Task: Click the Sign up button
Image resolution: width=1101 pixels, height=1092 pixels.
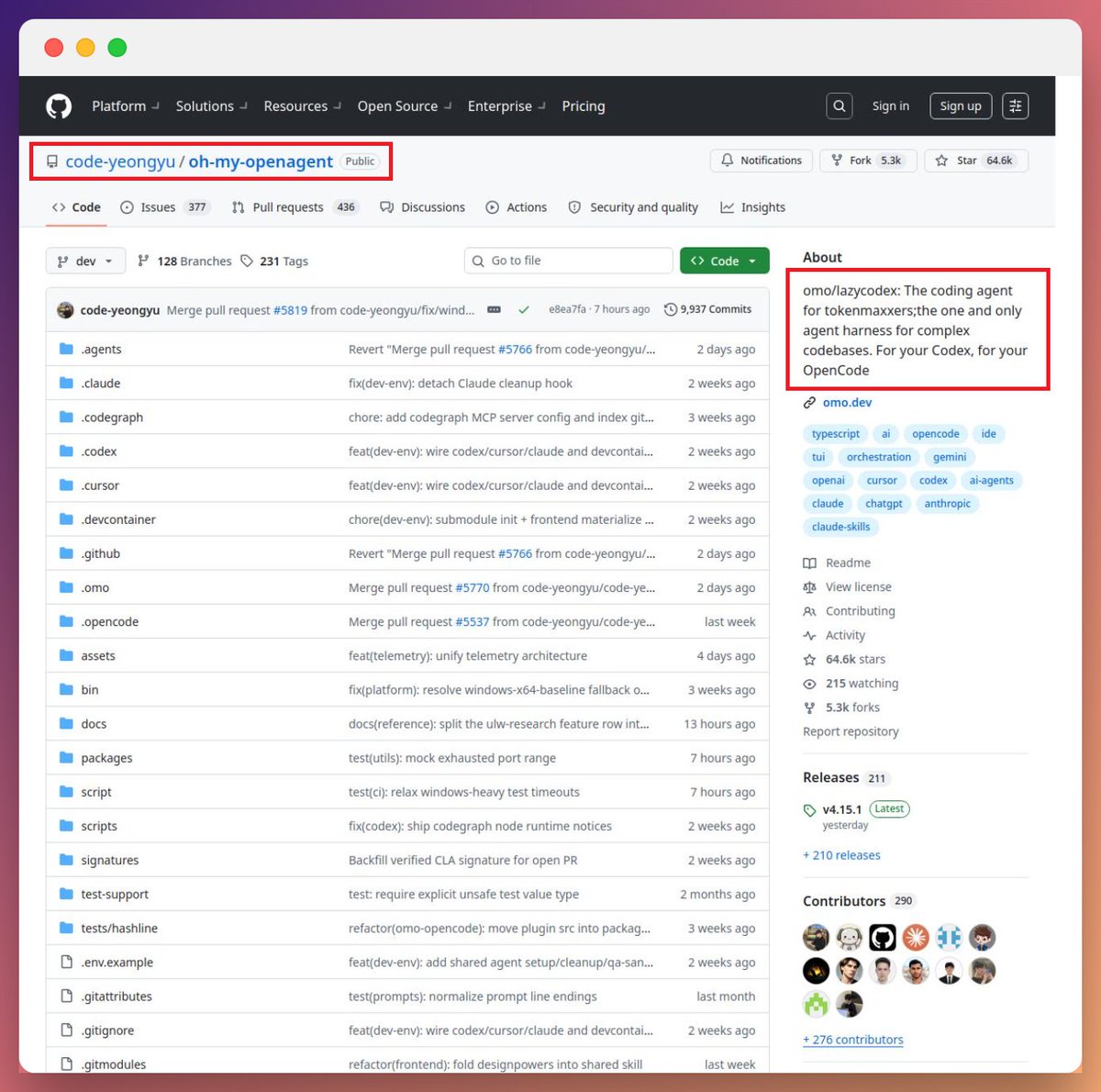Action: [x=961, y=106]
